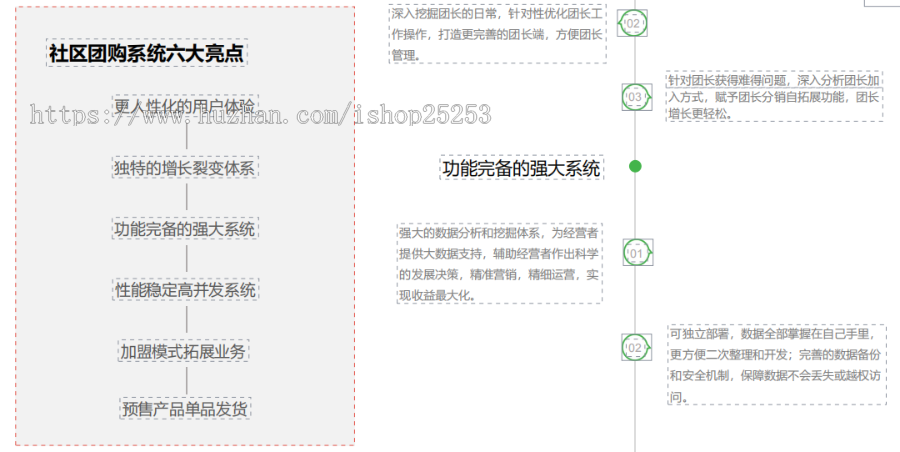The width and height of the screenshot is (900, 452).
Task: Click the 03 circle icon beside 针对团长获得难得问题 text
Action: point(637,96)
